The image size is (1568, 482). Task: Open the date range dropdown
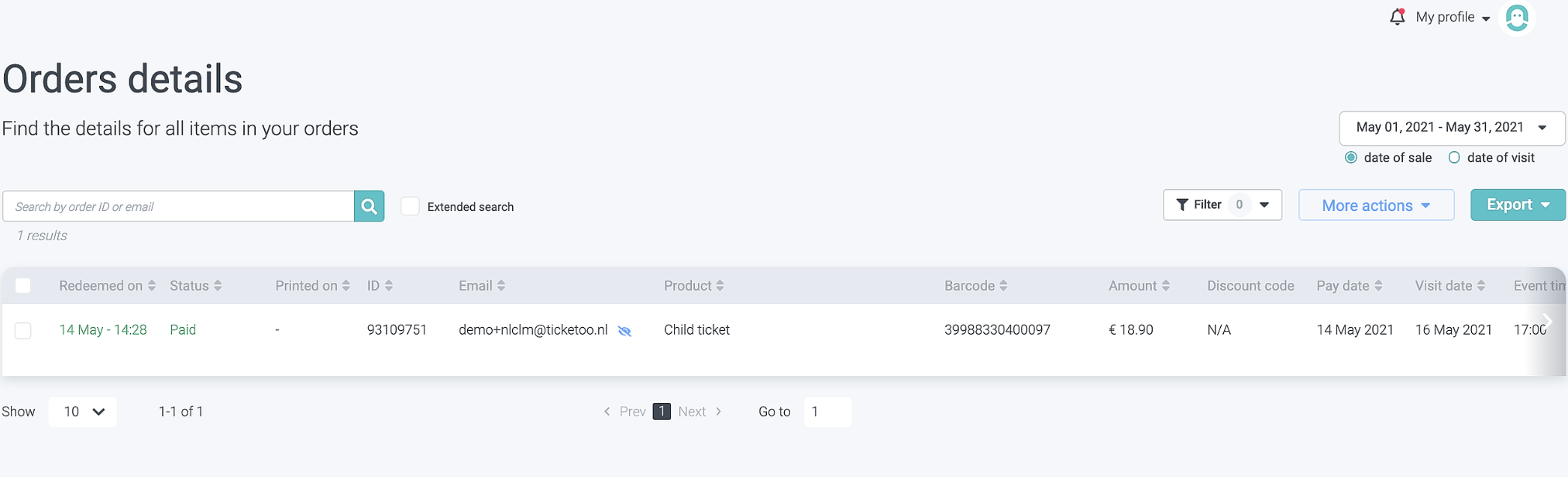click(1451, 128)
